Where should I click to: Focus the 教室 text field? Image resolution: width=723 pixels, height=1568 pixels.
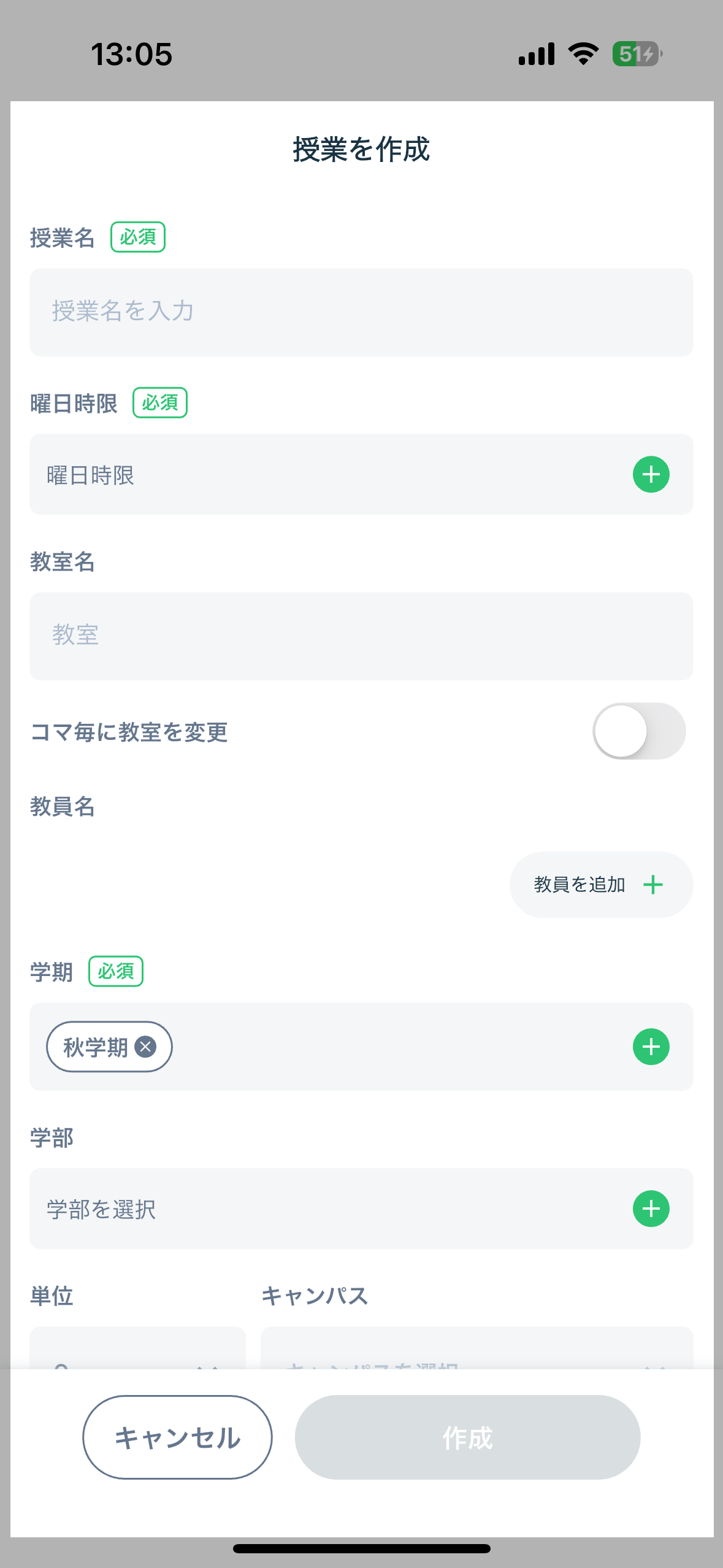point(361,636)
